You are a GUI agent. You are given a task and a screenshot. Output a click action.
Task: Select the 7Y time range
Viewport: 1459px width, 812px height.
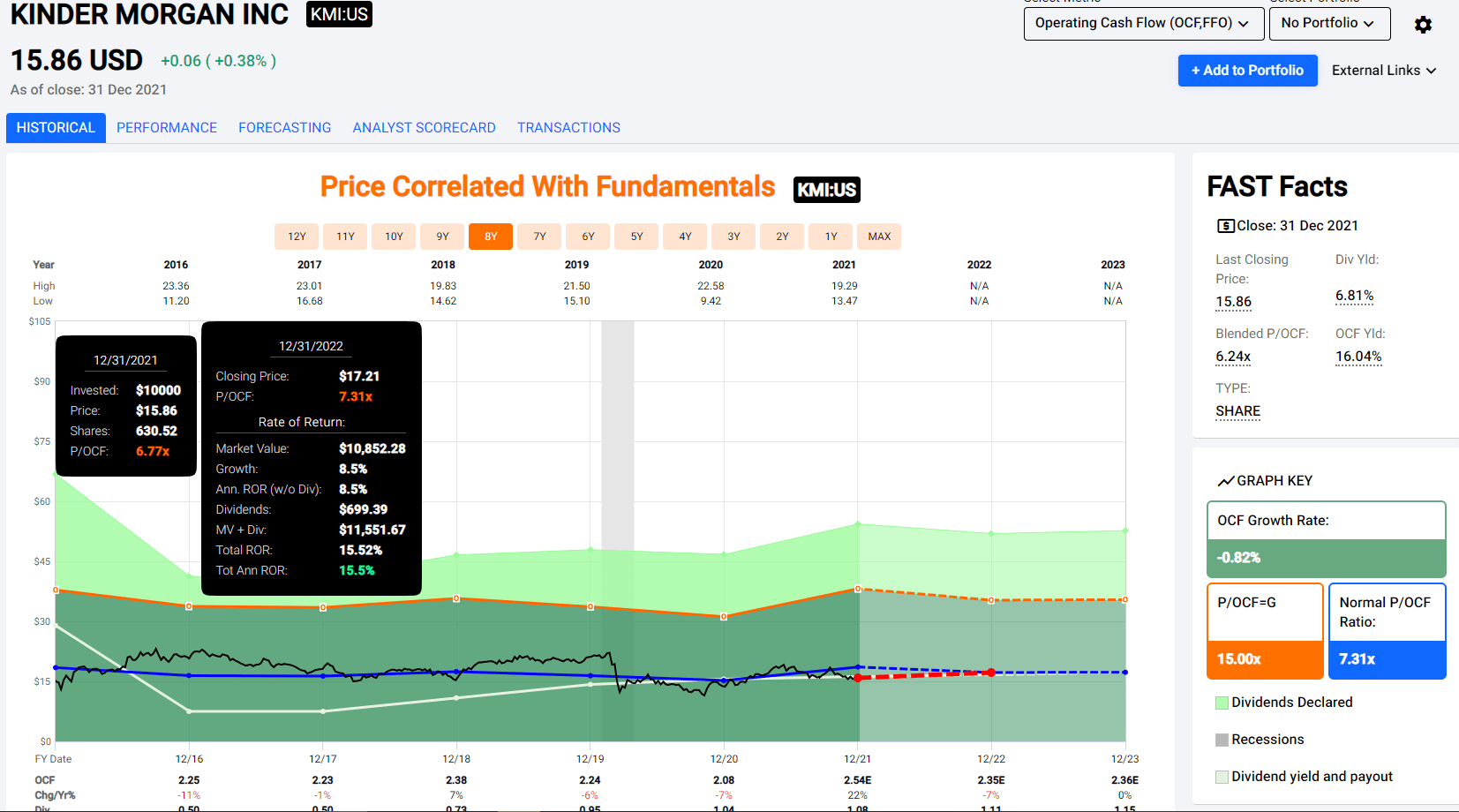(539, 237)
